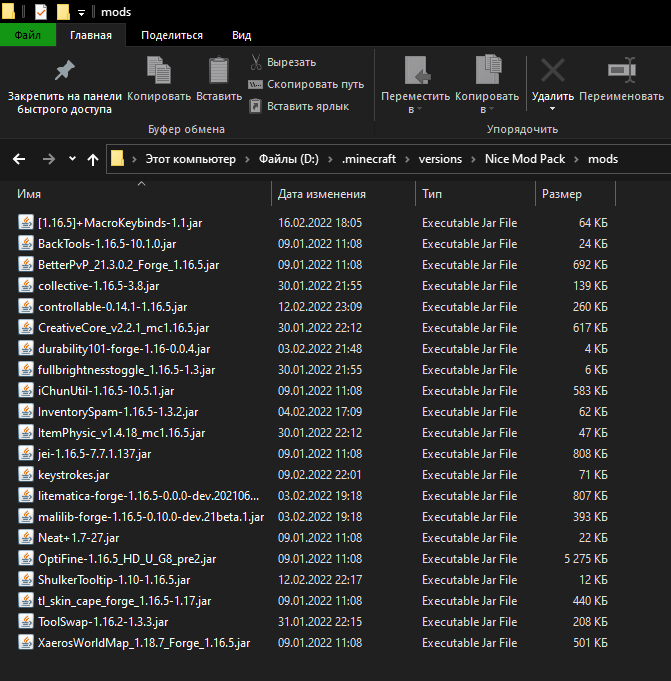Screen dimensions: 671x681
Task: Sort by Size (Размер) column header
Action: (575, 194)
